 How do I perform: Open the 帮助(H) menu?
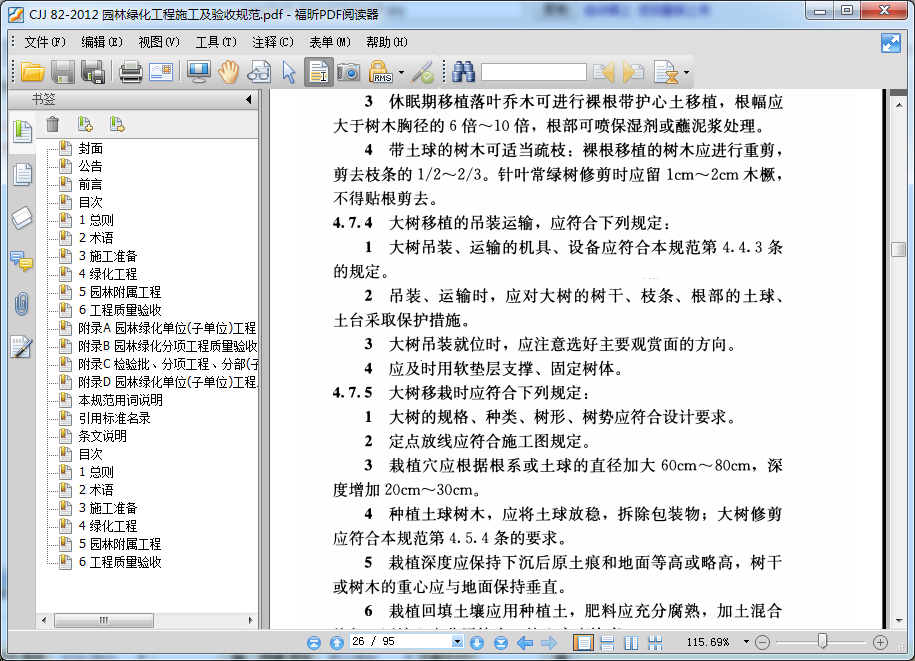click(387, 42)
